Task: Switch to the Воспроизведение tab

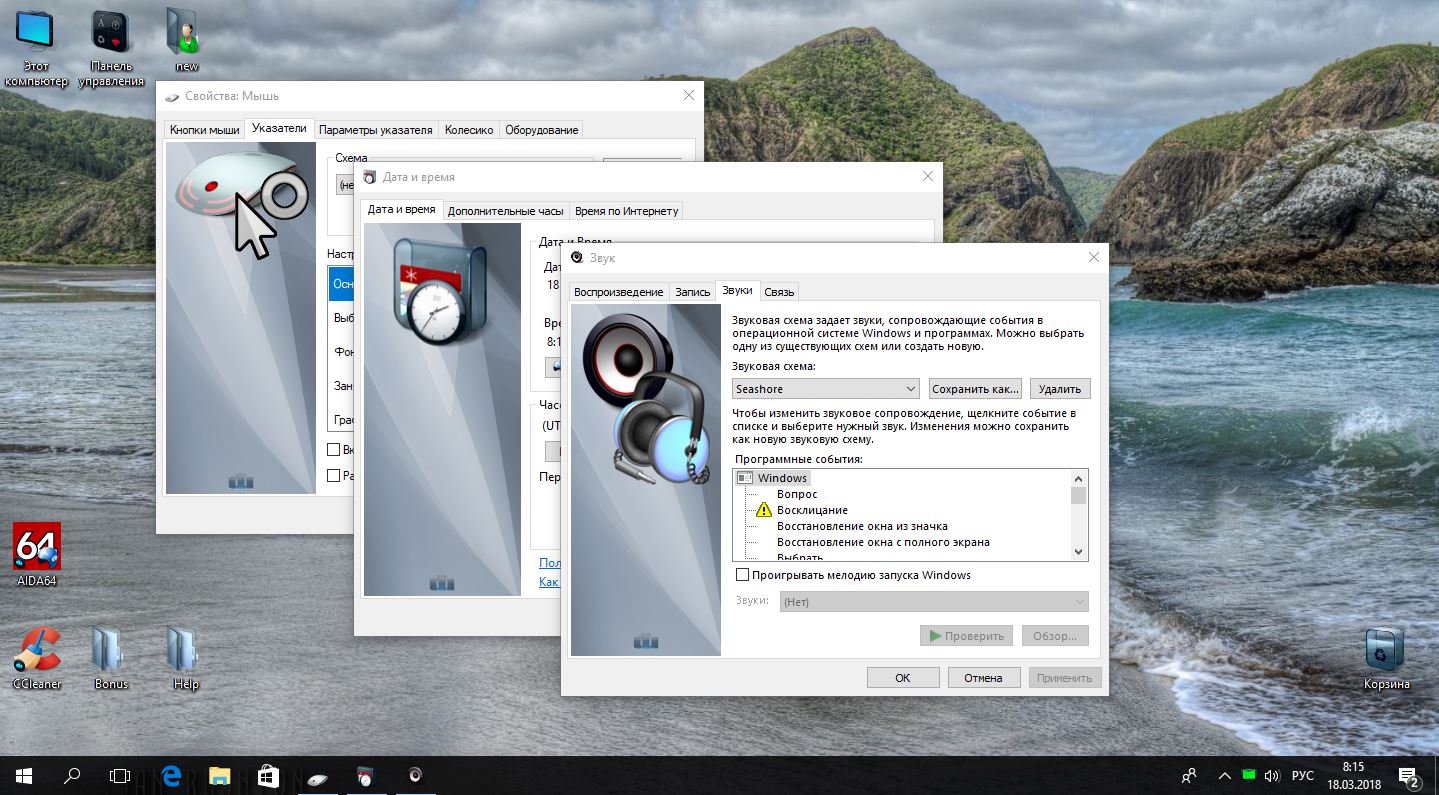Action: 618,292
